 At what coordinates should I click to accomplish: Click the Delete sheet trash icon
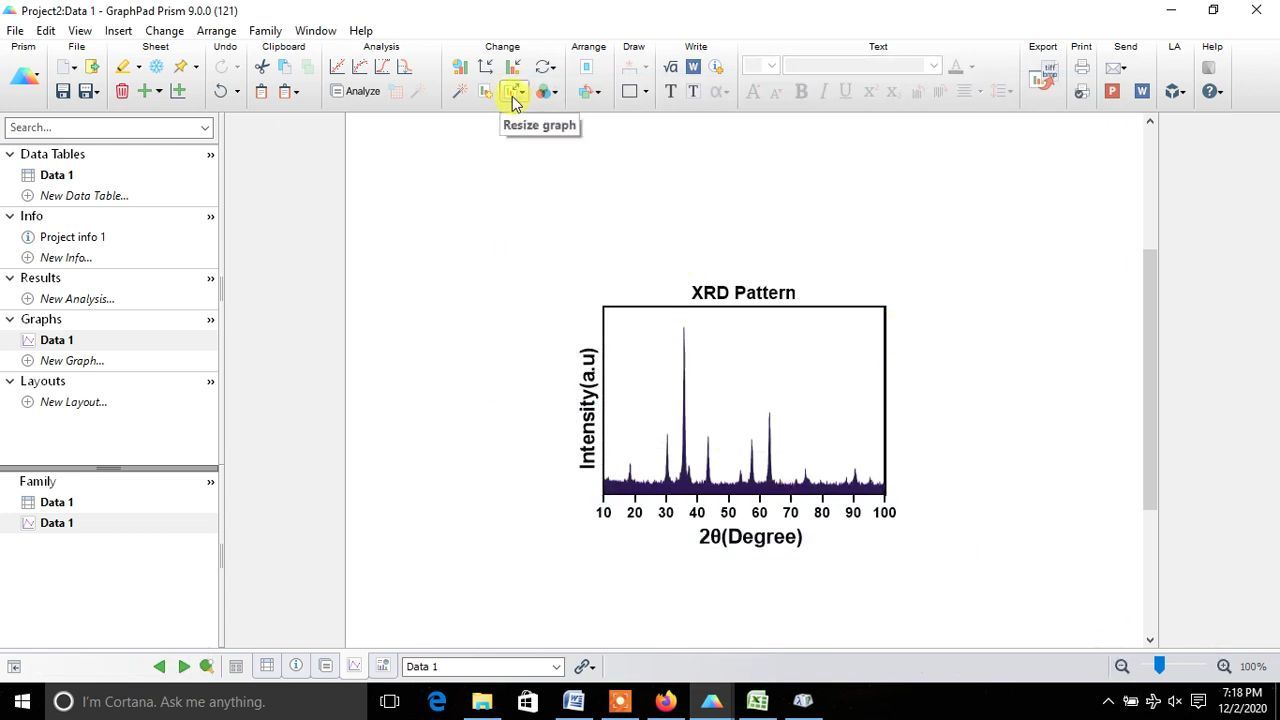click(x=122, y=91)
